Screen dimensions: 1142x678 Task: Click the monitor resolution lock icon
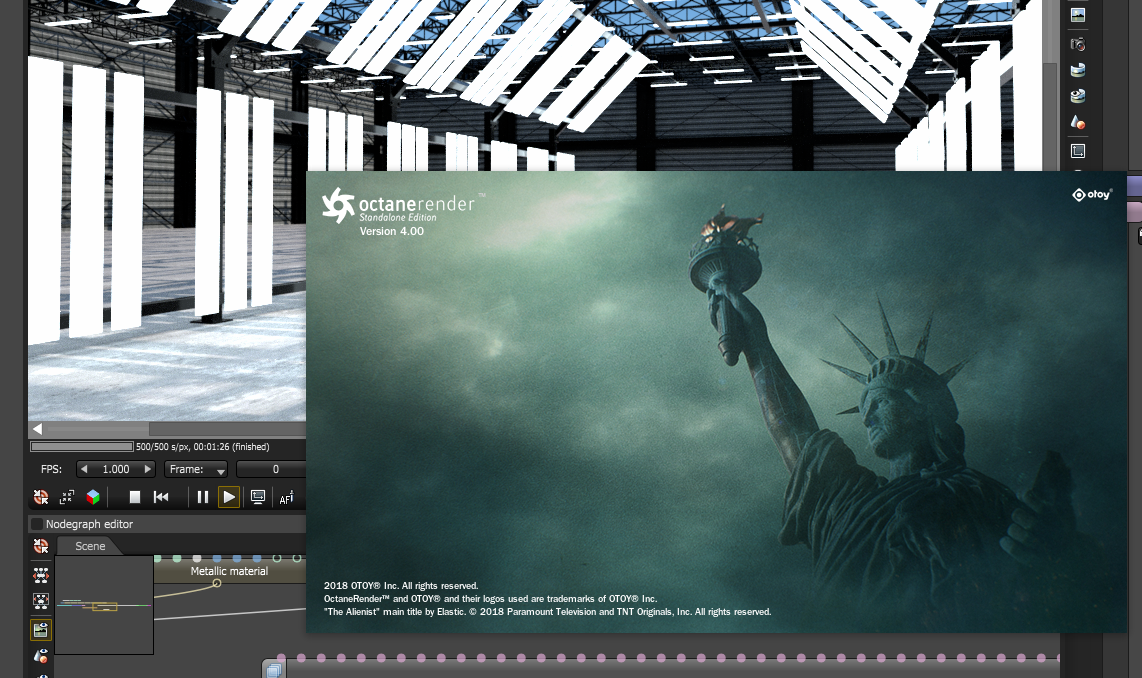258,497
